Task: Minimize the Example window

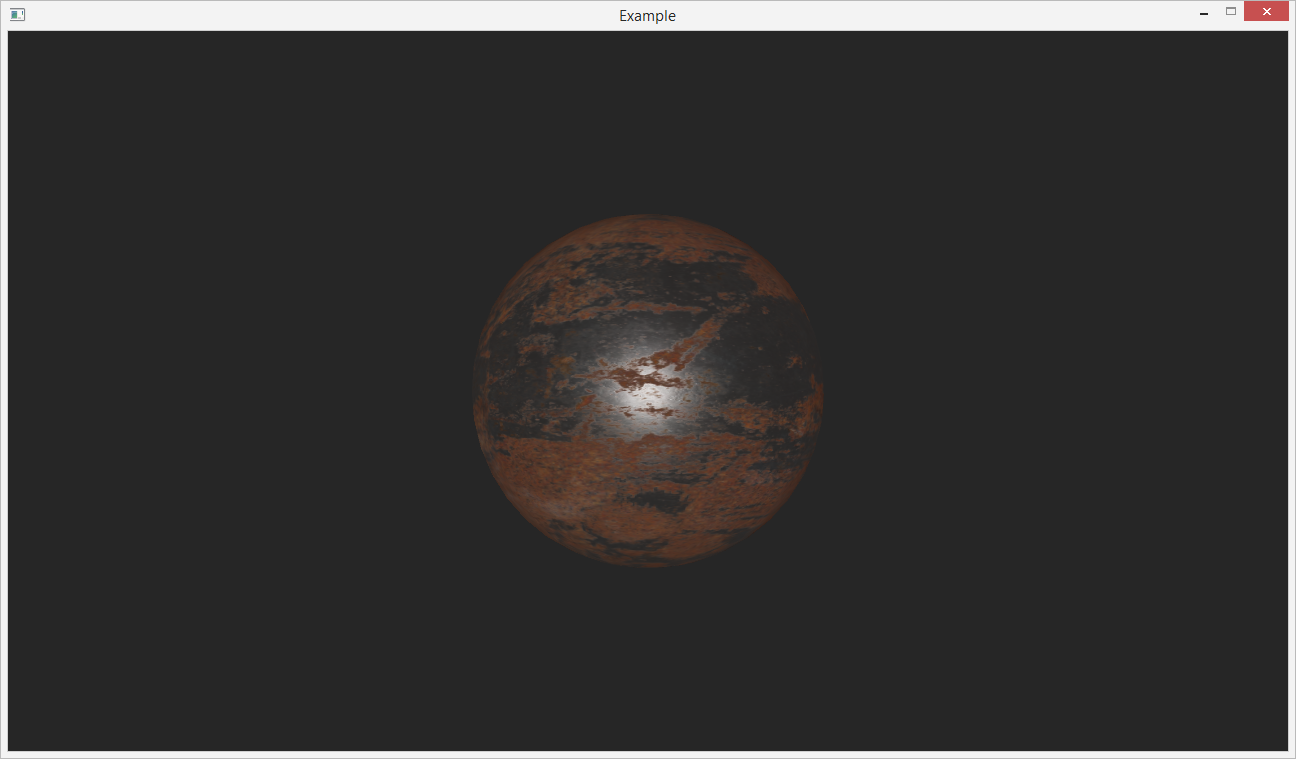Action: (x=1204, y=12)
